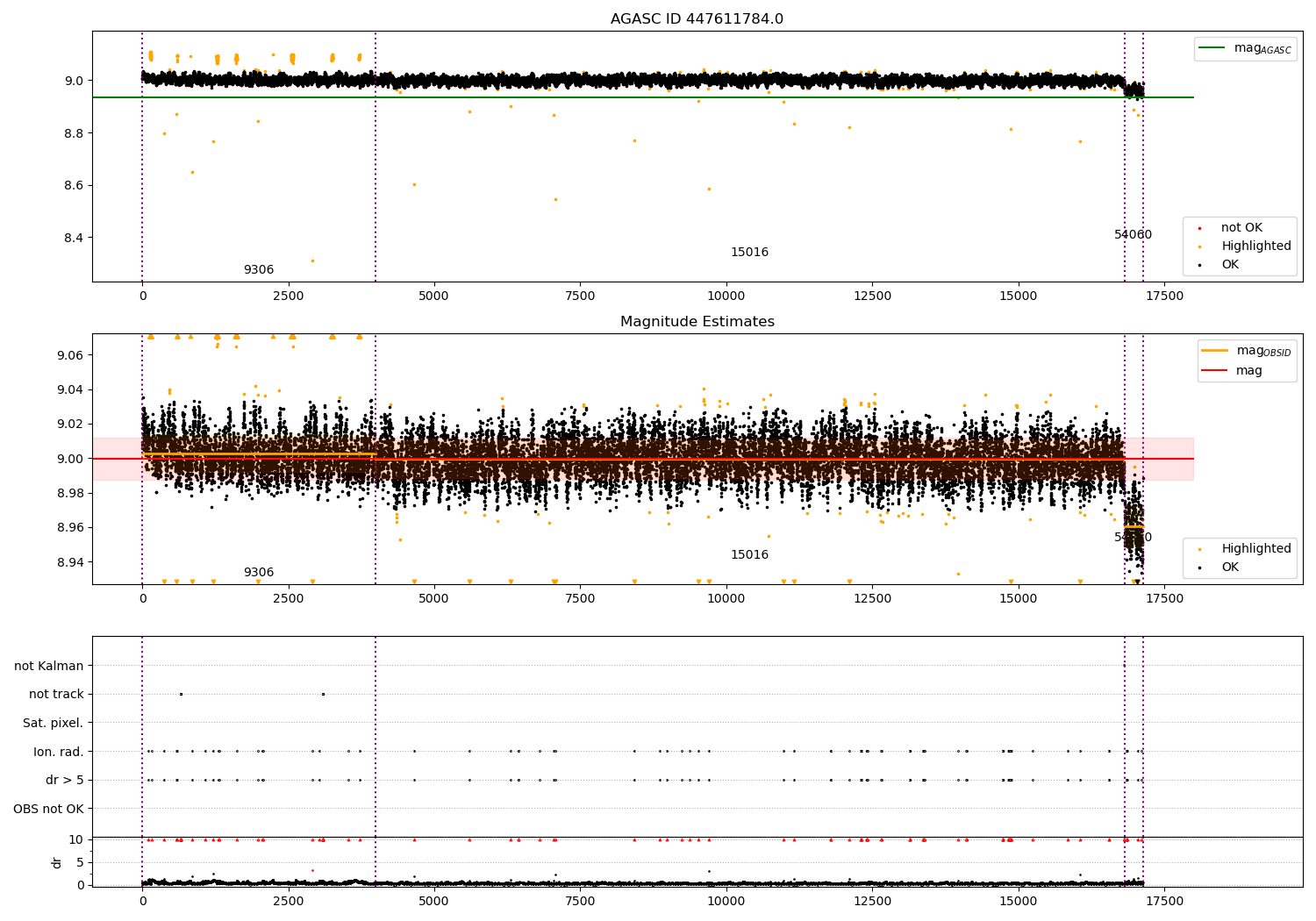This screenshot has height=921, width=1316.
Task: Select the 'not Kalman' row label
Action: (49, 667)
